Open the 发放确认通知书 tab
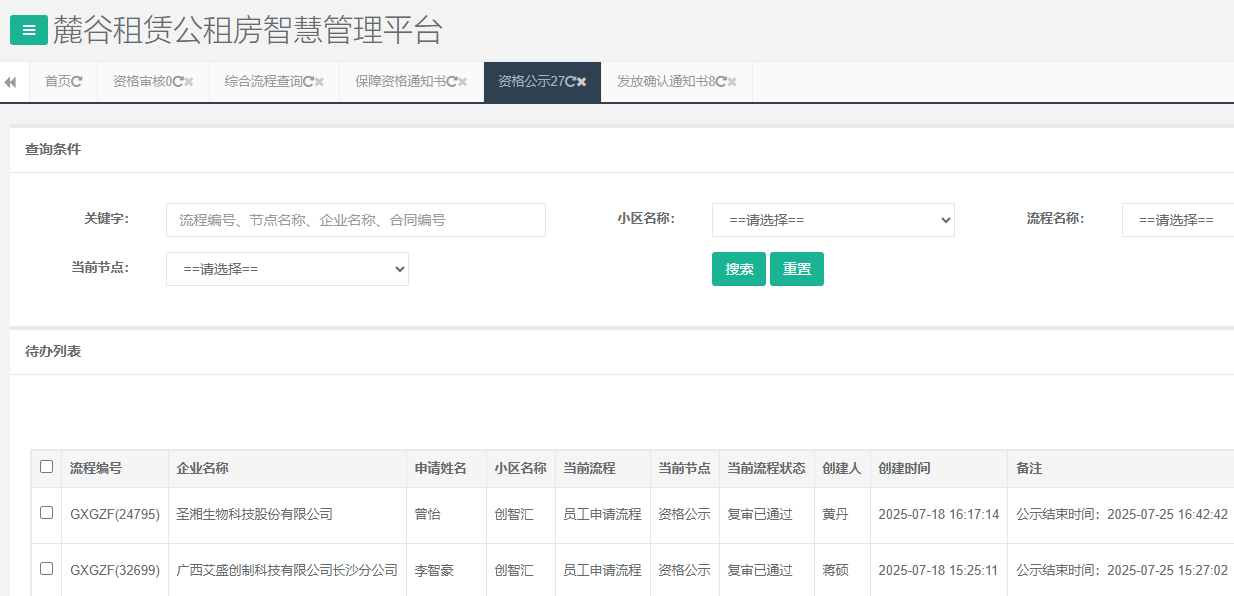 click(662, 82)
